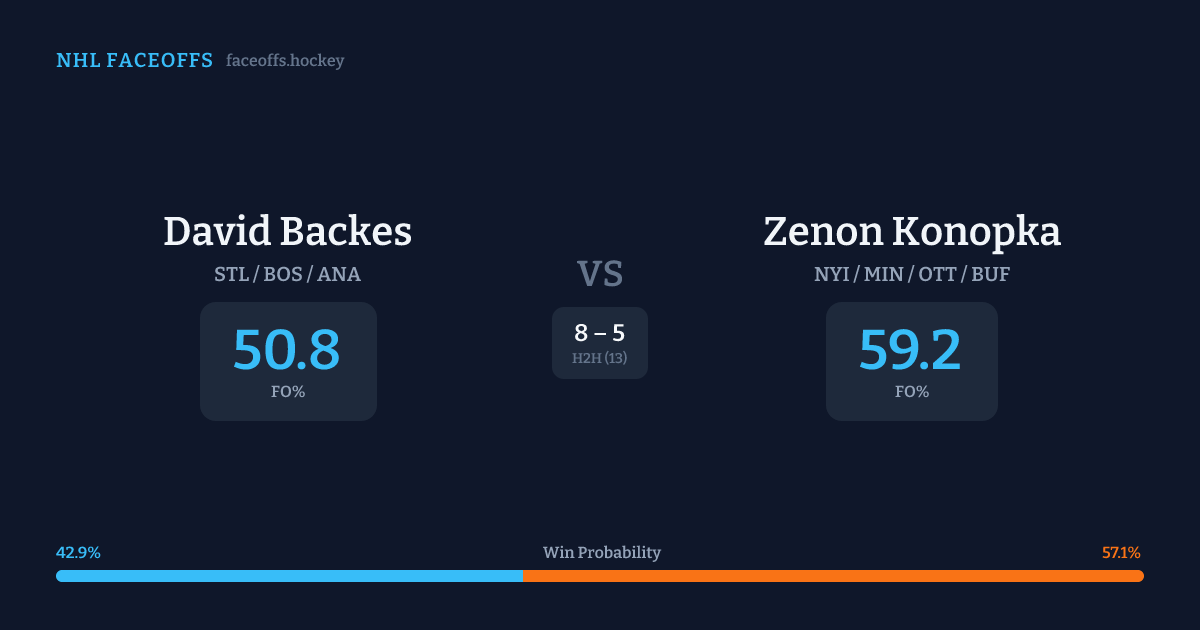The image size is (1200, 630).
Task: Click the STL / BOS / ANA team list
Action: point(288,274)
